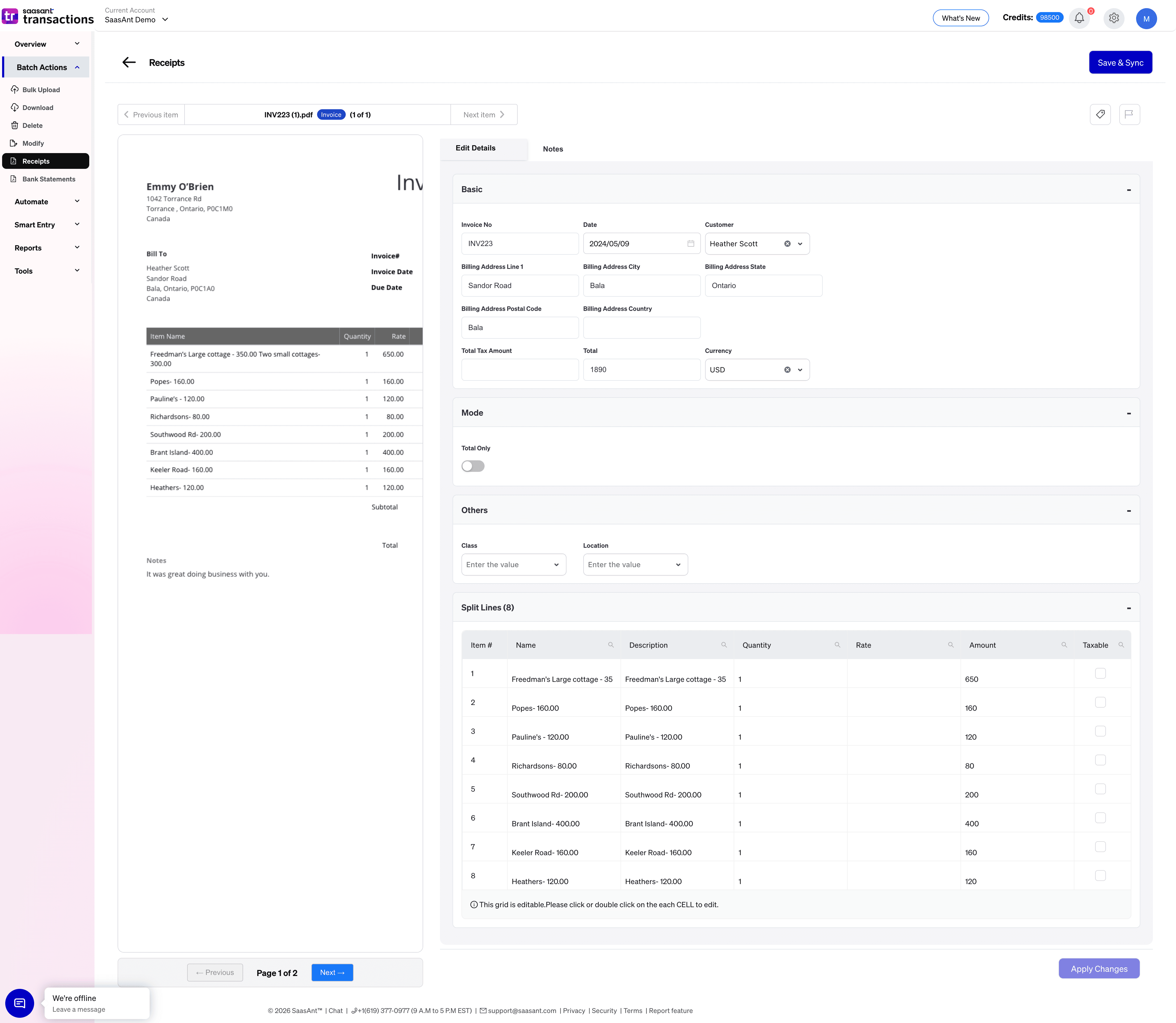This screenshot has height=1023, width=1176.
Task: Open the tag icon on the receipt toolbar
Action: (1100, 114)
